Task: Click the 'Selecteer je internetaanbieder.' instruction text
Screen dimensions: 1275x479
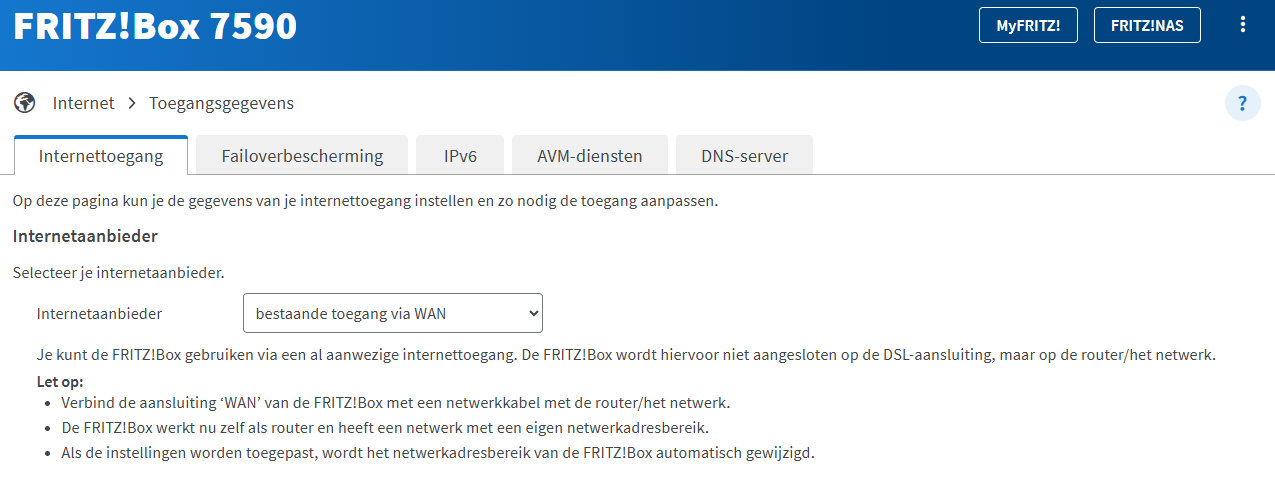Action: click(x=118, y=271)
